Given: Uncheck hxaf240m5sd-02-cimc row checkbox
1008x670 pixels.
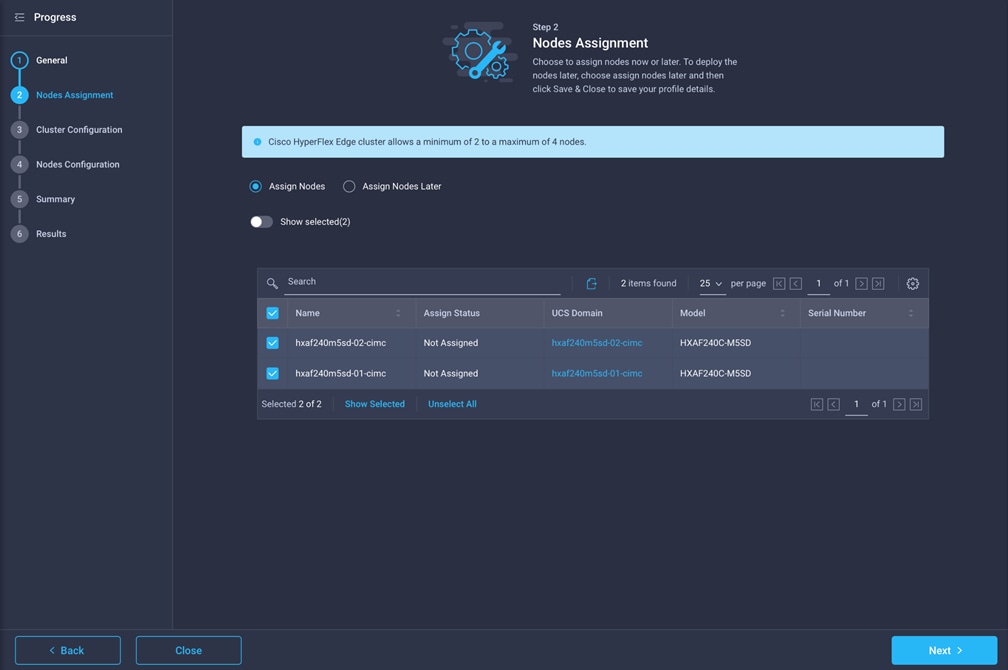Looking at the screenshot, I should (x=273, y=343).
